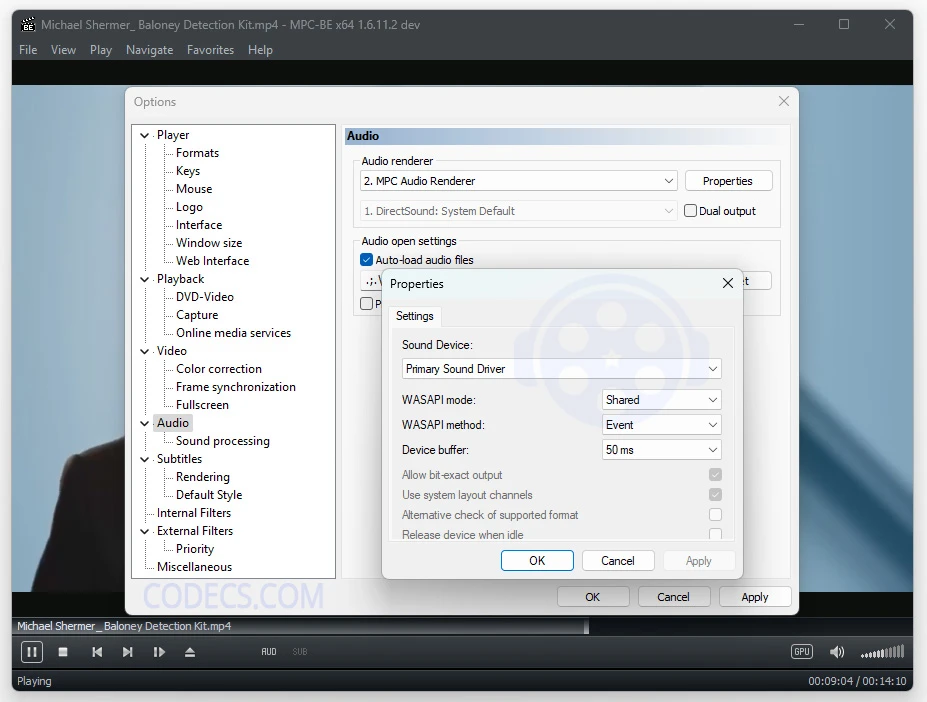Pause the video with the pause button
The width and height of the screenshot is (927, 702).
[x=32, y=652]
